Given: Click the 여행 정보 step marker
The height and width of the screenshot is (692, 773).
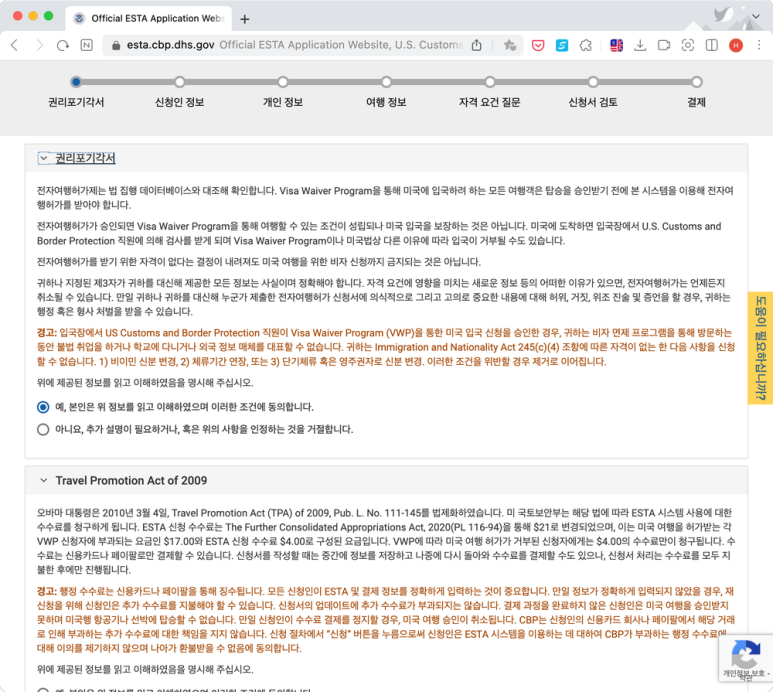Looking at the screenshot, I should click(x=386, y=82).
